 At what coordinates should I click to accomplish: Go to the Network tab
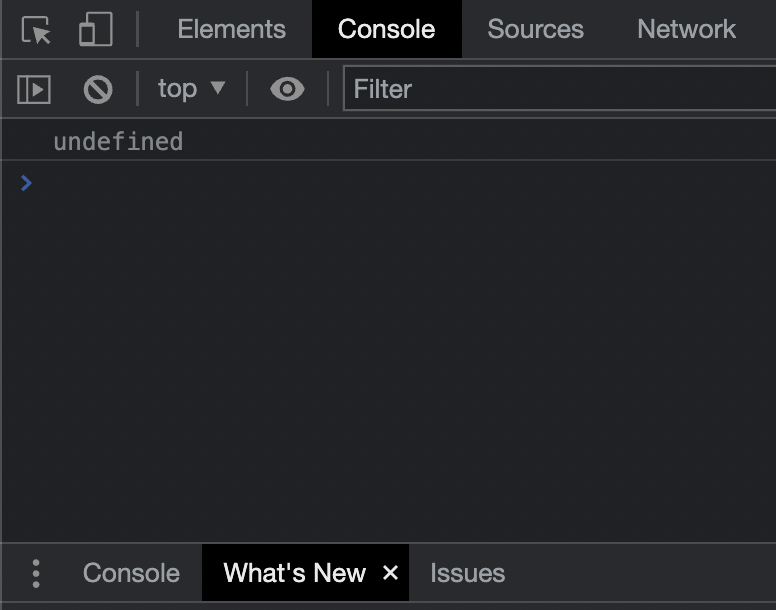click(686, 30)
